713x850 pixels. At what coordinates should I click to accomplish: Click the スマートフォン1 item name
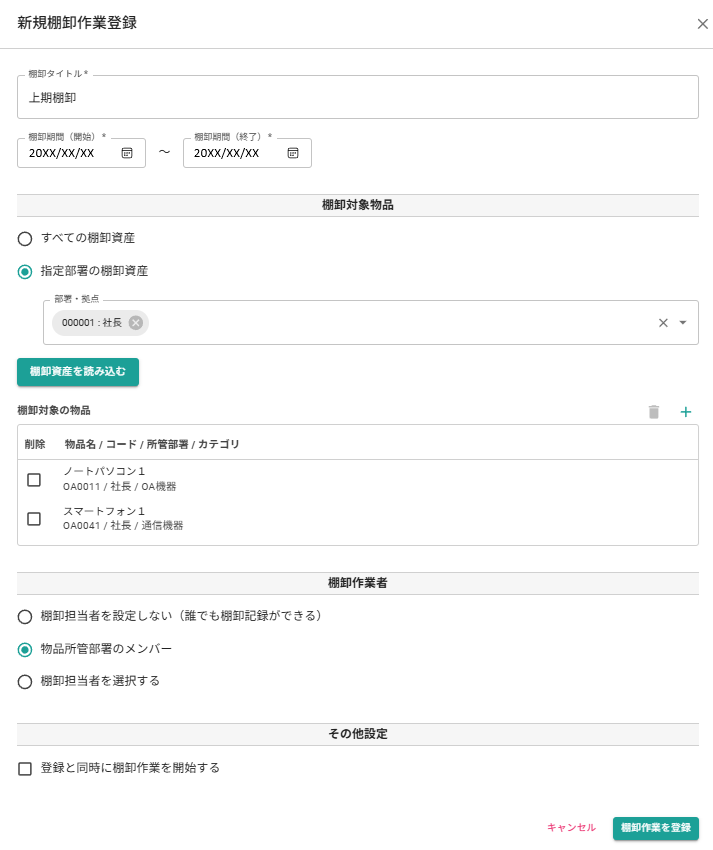104,511
